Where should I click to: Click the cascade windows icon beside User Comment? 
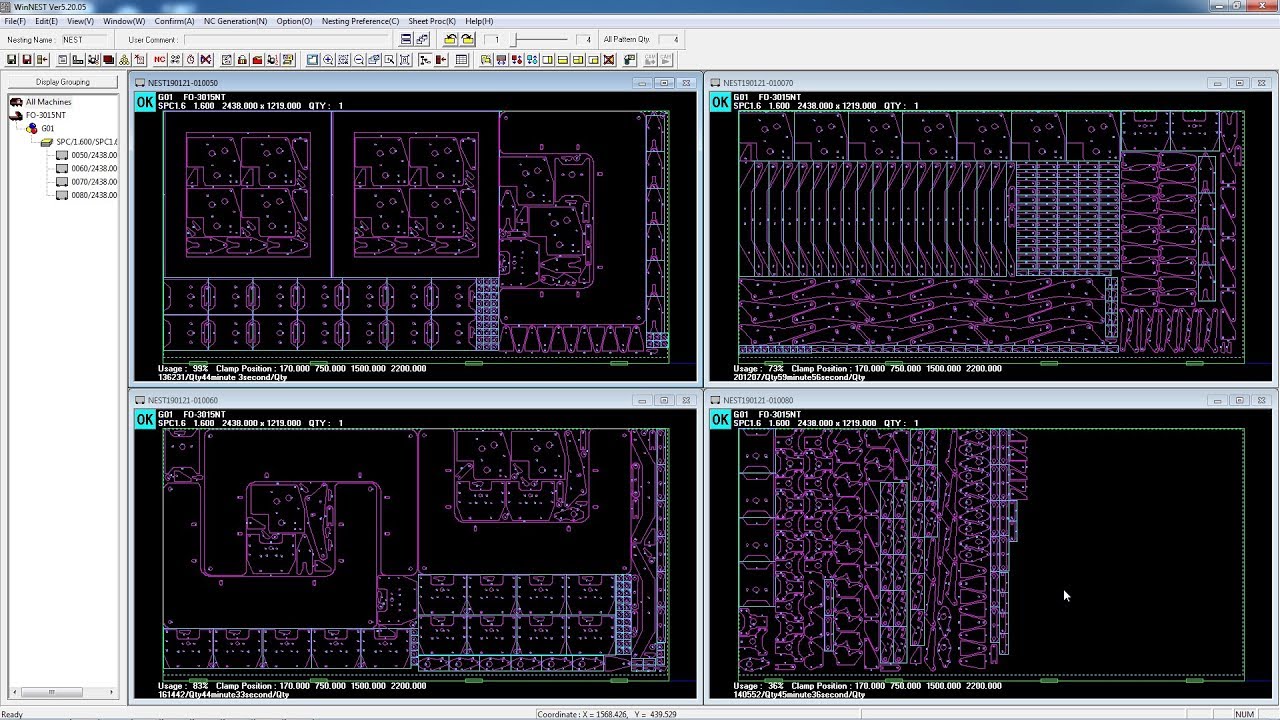tap(422, 40)
